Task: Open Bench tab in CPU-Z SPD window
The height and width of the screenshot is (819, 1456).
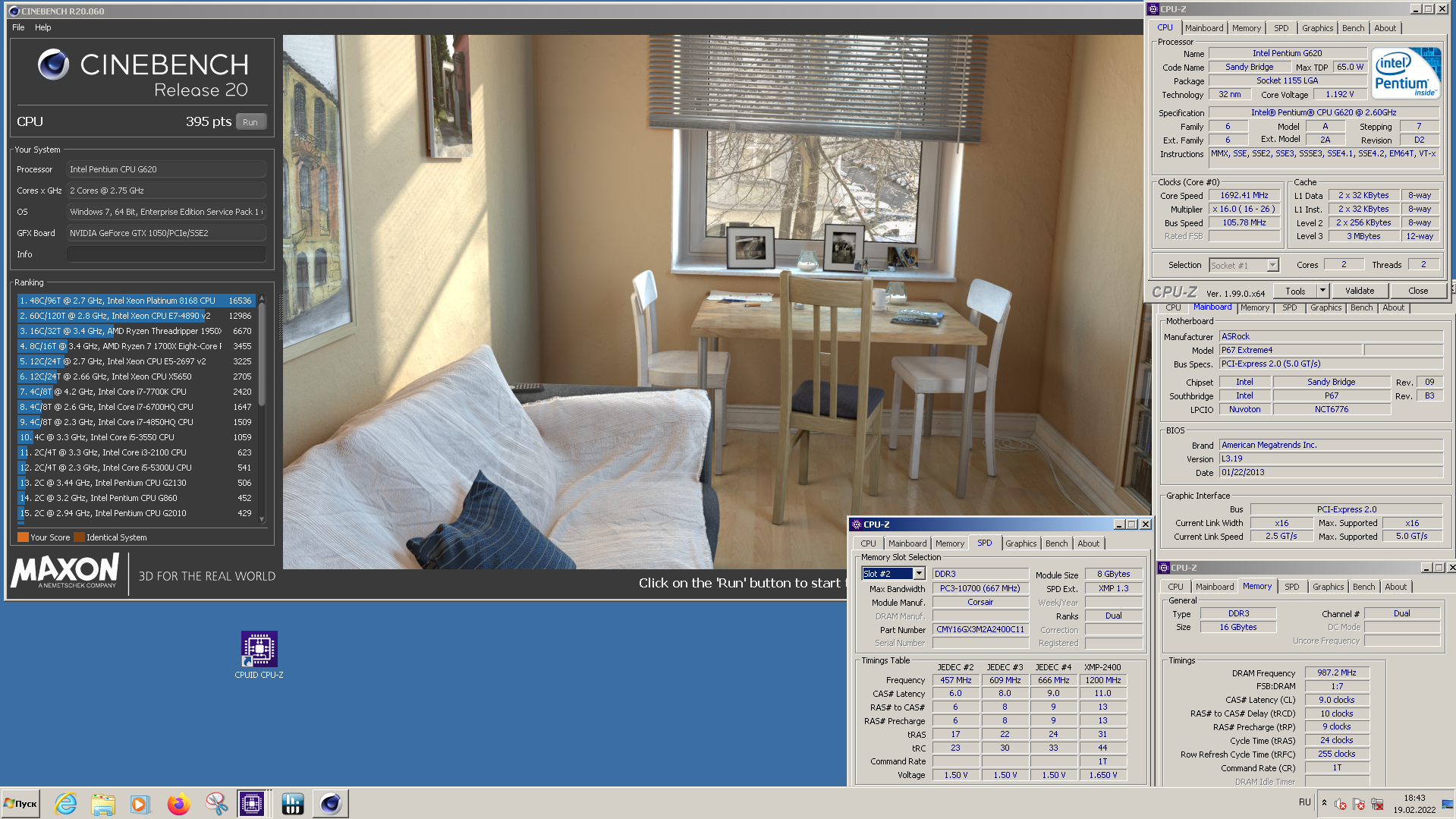Action: click(1056, 543)
